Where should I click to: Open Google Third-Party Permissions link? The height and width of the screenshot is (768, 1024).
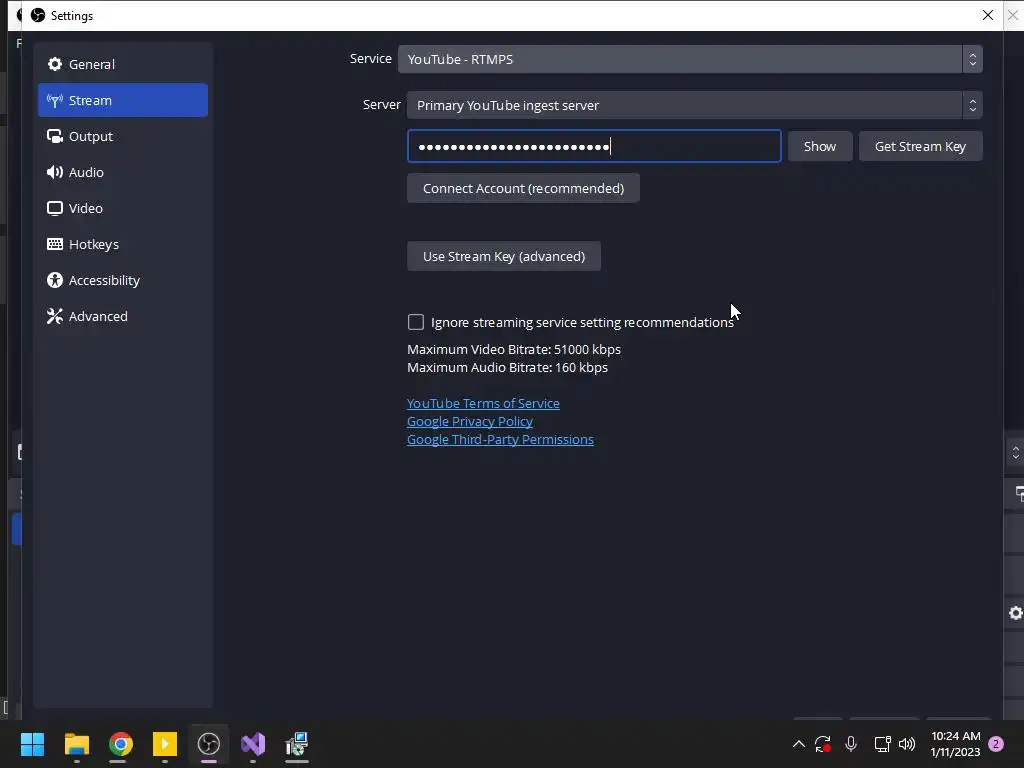pos(500,440)
